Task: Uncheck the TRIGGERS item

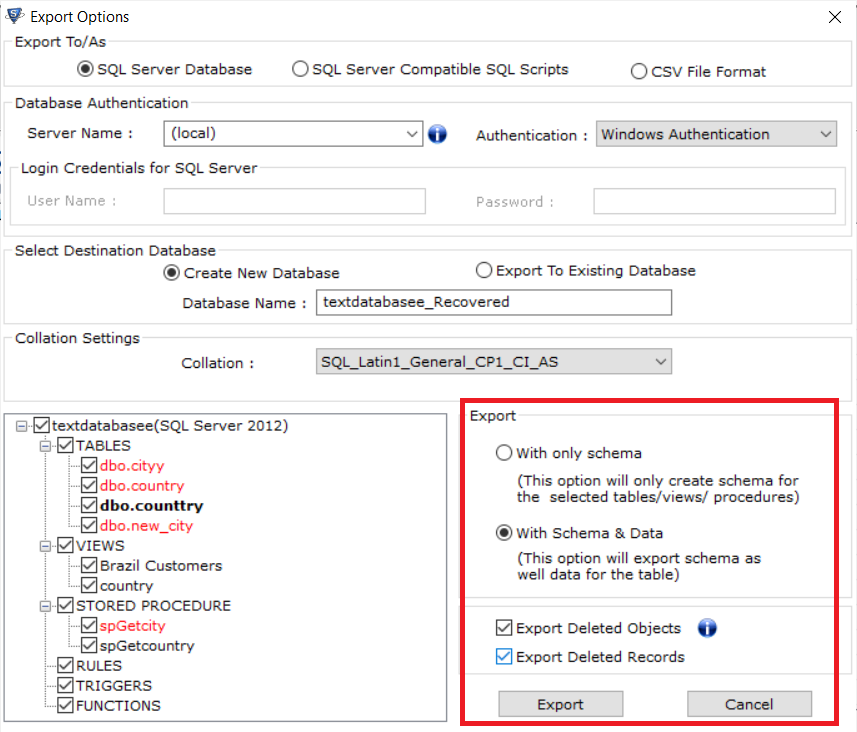Action: 65,685
